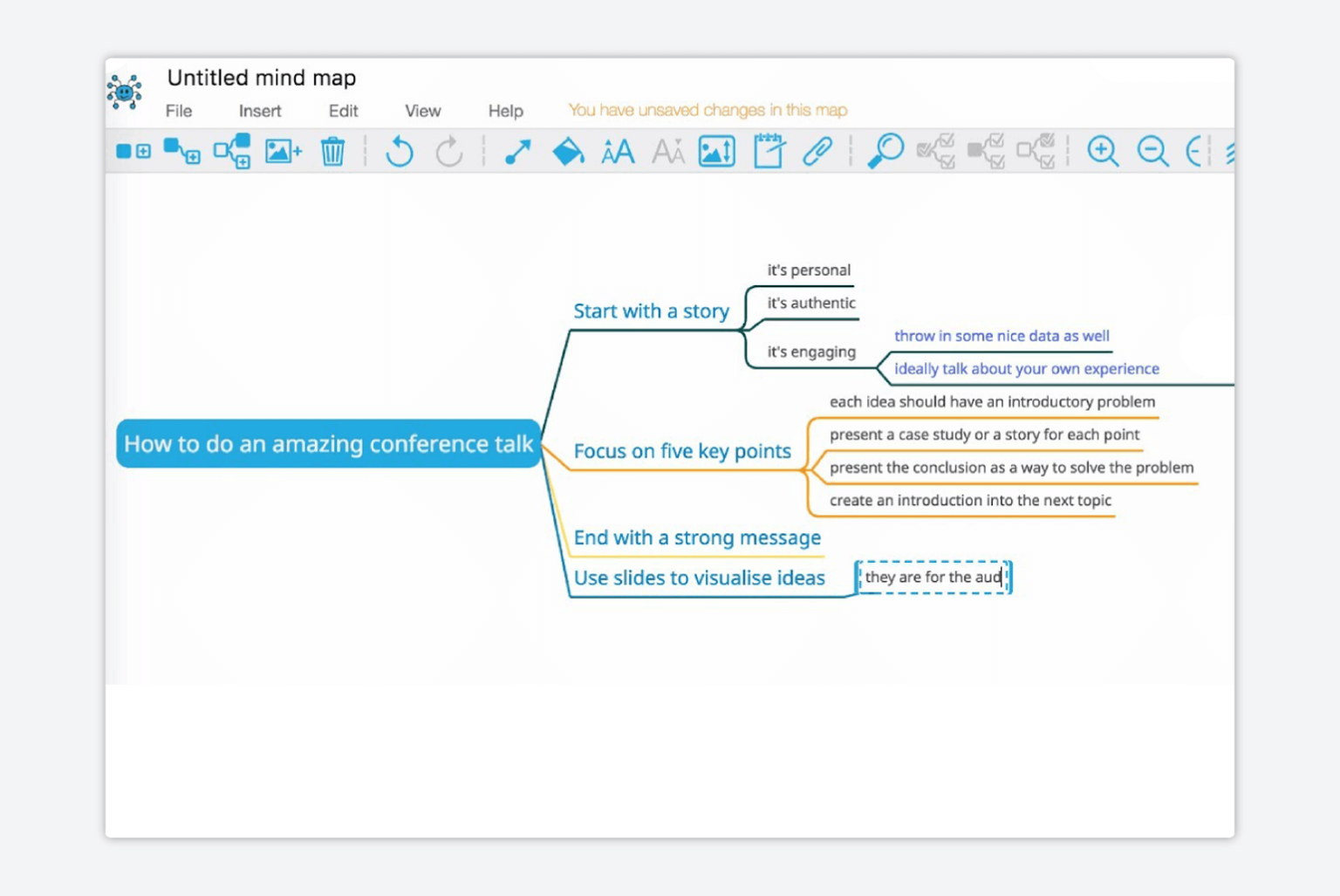
Task: Click the unsaved changes warning text
Action: [x=707, y=109]
